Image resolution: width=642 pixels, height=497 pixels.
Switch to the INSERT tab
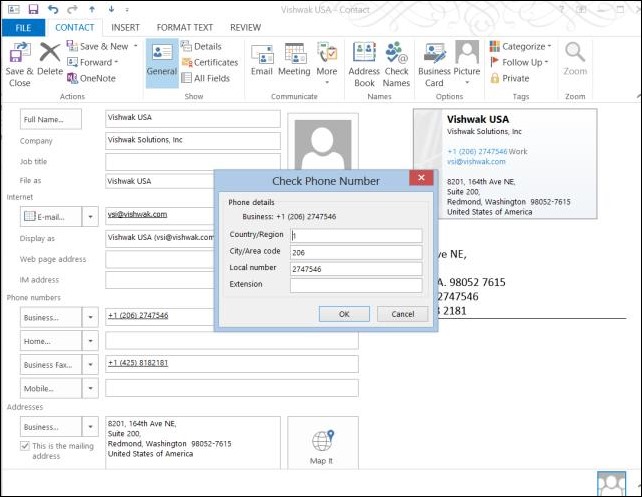coord(125,27)
